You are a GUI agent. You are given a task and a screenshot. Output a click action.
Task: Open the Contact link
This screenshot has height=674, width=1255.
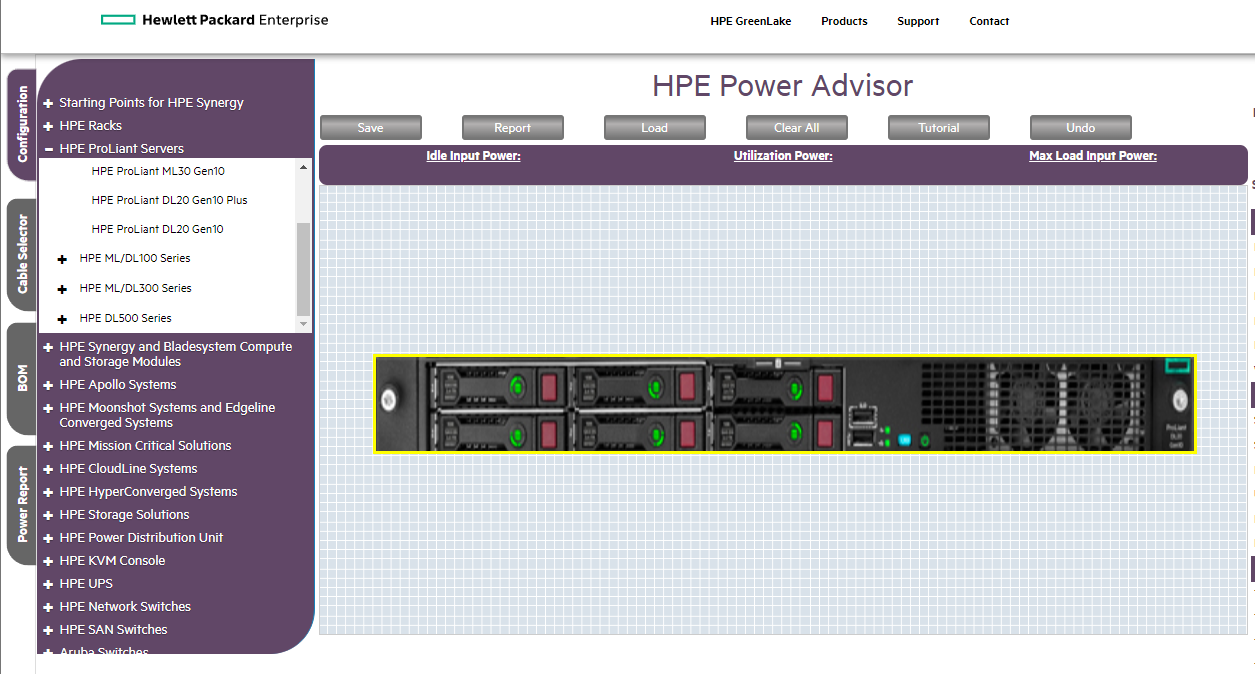point(989,21)
